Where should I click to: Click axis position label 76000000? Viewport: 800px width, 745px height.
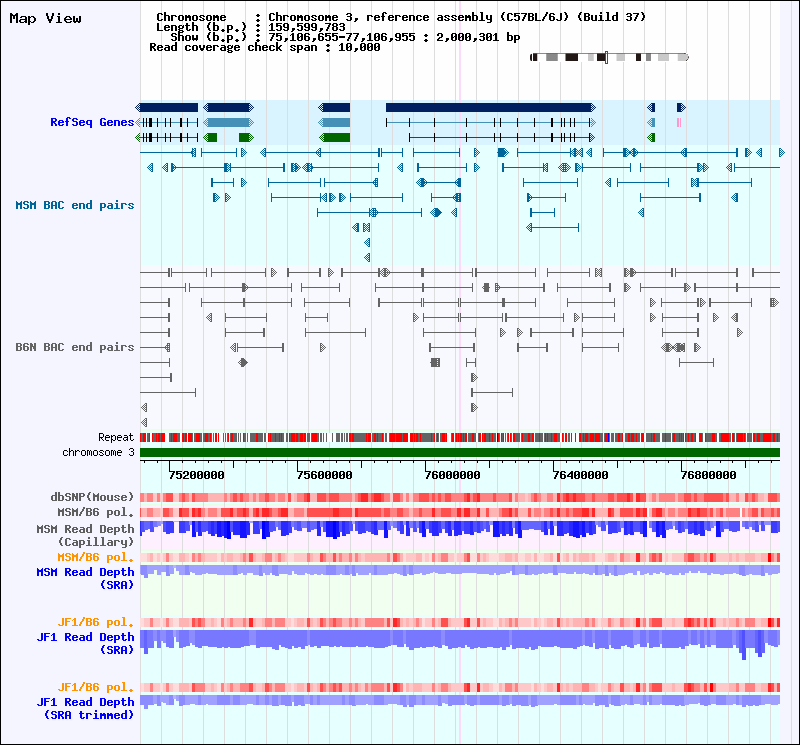point(453,475)
